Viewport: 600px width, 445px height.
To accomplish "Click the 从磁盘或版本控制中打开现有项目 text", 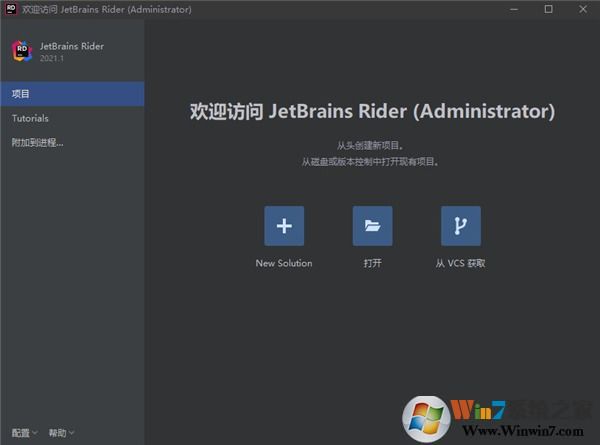I will [370, 162].
